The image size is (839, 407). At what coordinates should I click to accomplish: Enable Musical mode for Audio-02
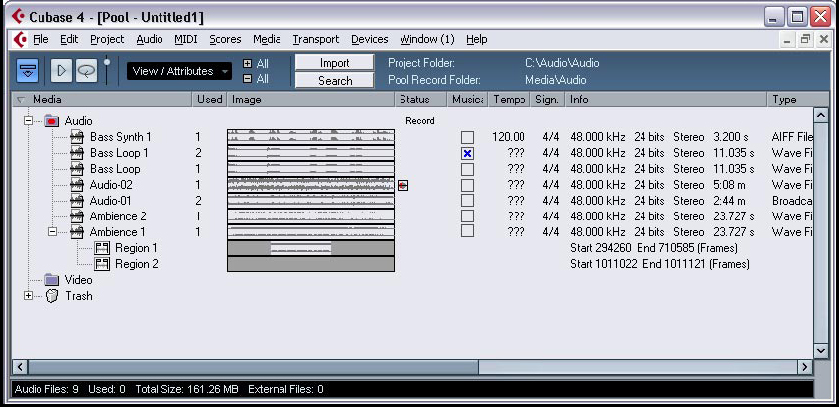click(467, 185)
